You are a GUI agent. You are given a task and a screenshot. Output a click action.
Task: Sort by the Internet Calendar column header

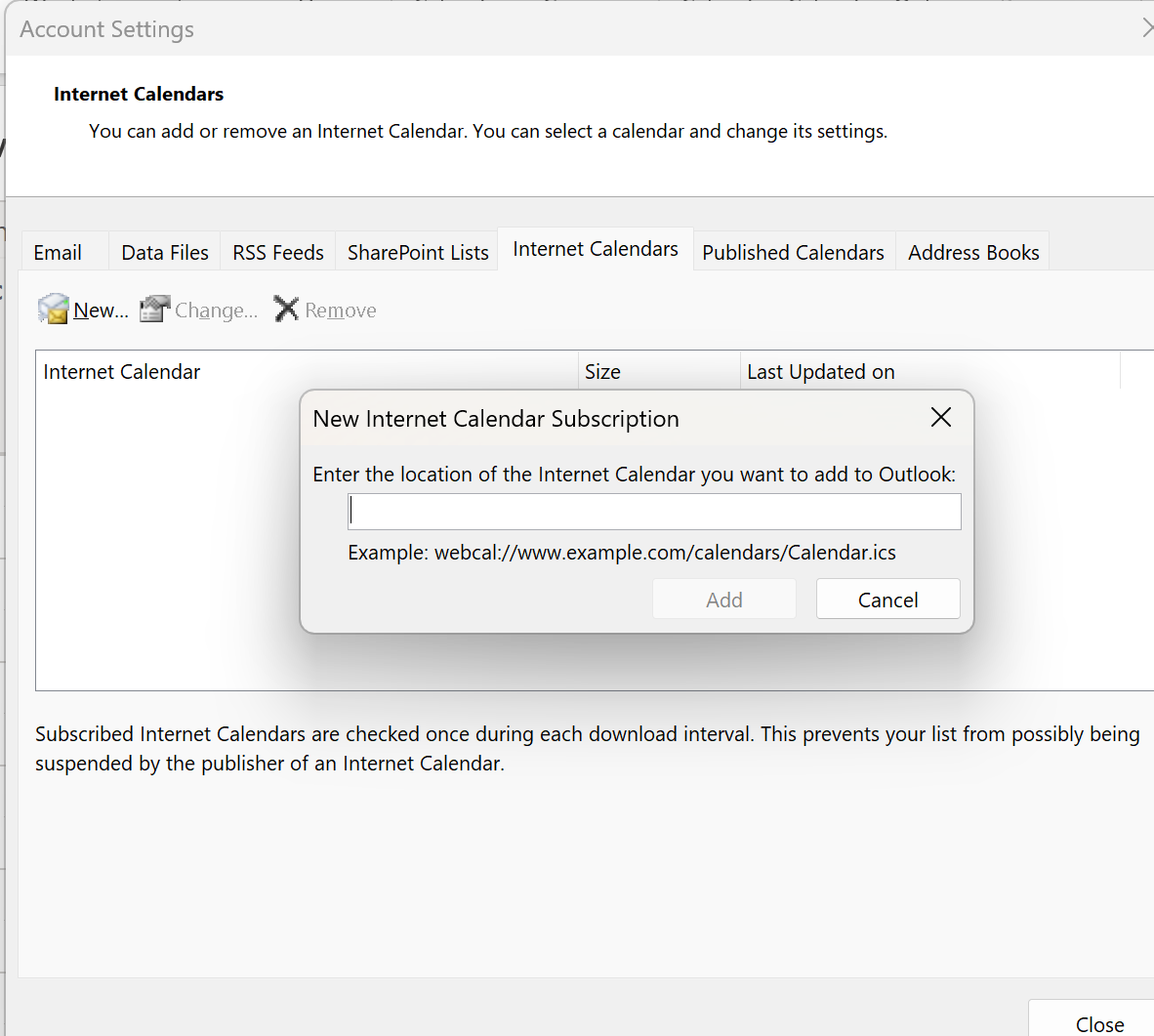(307, 371)
